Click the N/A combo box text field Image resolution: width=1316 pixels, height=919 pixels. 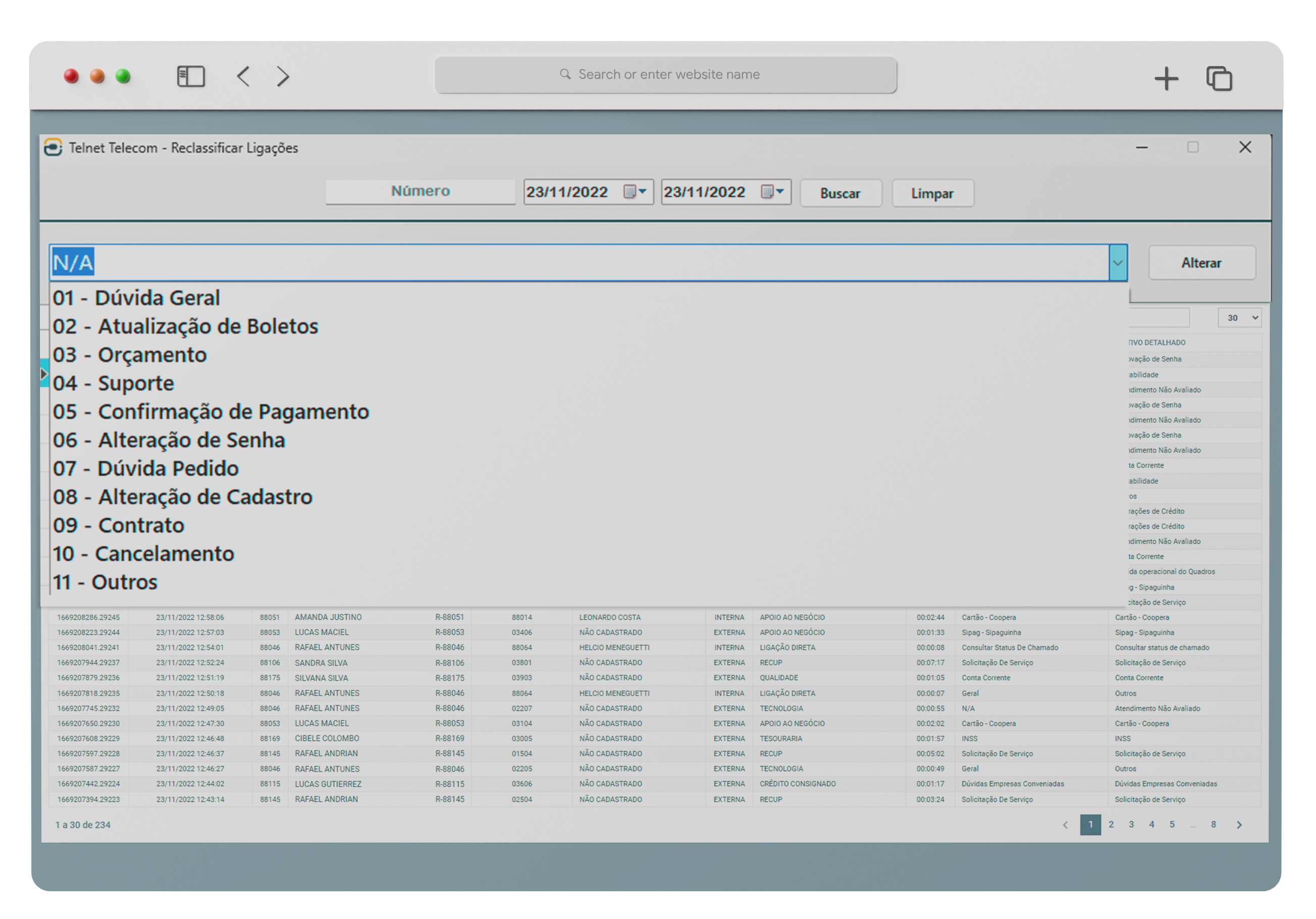(579, 263)
